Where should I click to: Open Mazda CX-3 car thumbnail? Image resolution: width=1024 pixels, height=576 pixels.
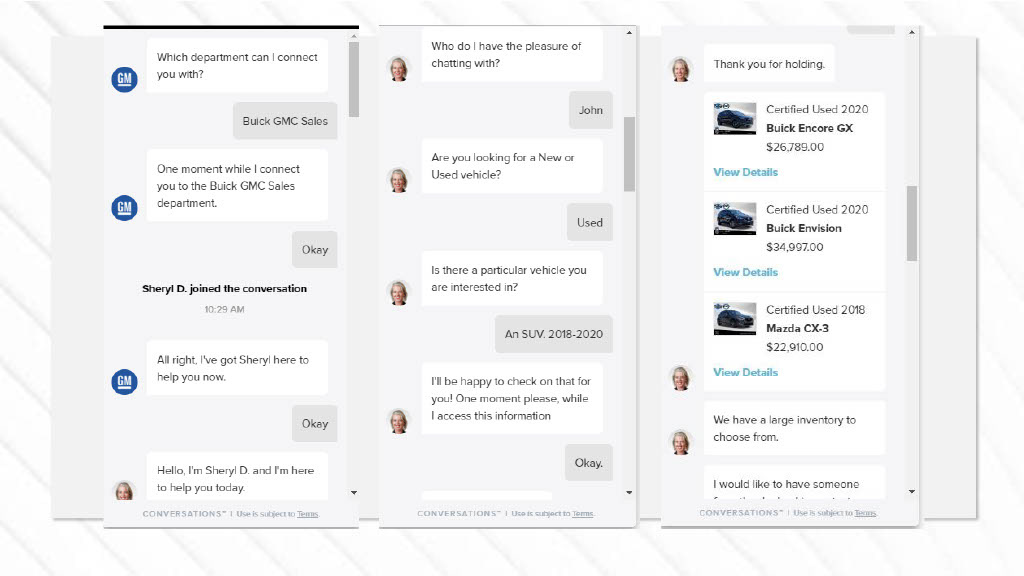point(735,319)
